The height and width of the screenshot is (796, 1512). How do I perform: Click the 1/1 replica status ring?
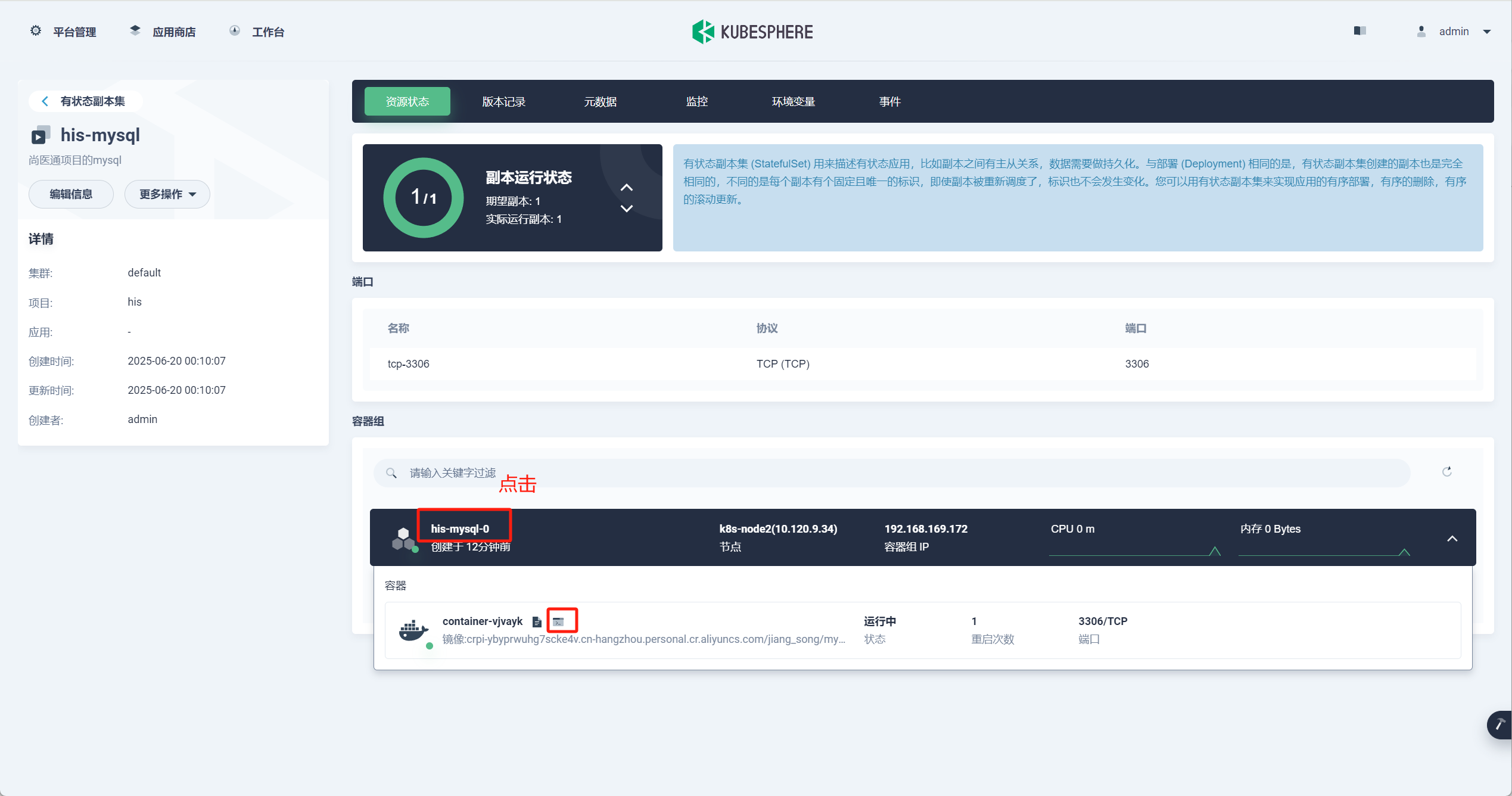click(424, 198)
